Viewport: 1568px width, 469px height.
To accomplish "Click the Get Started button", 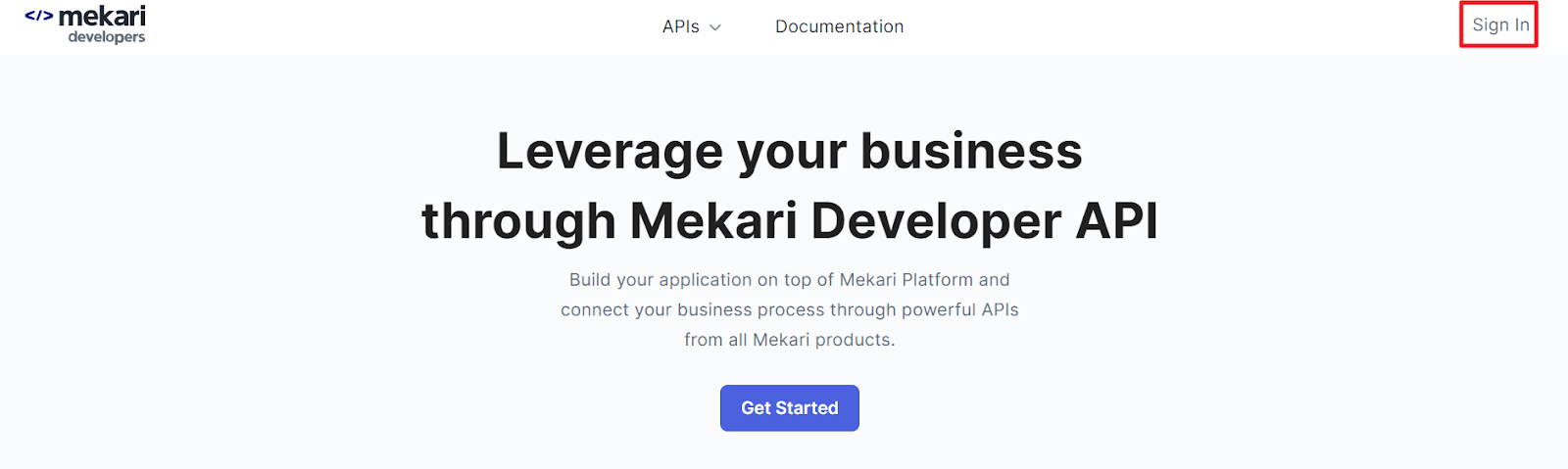I will point(790,408).
